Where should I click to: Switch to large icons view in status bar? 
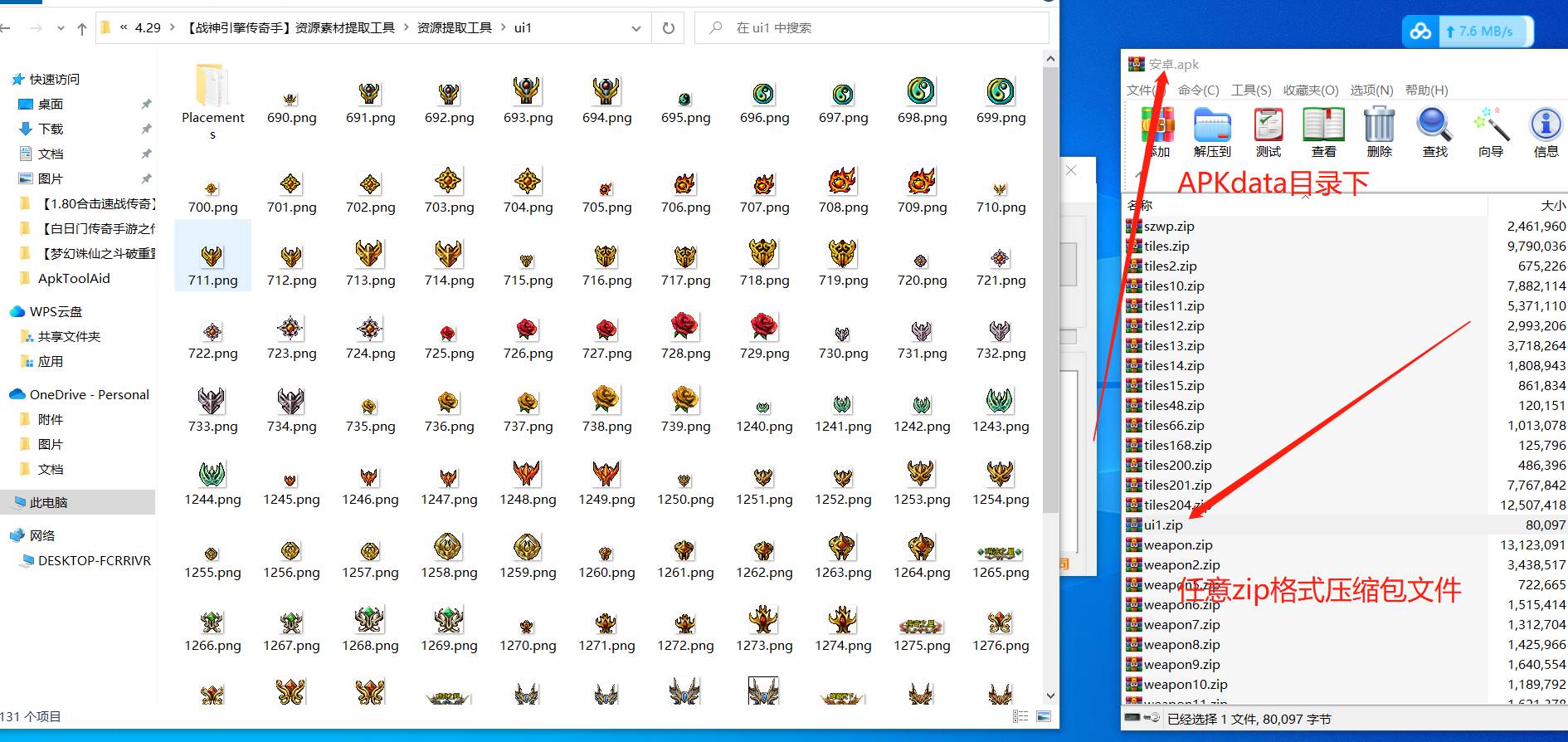[x=1044, y=716]
